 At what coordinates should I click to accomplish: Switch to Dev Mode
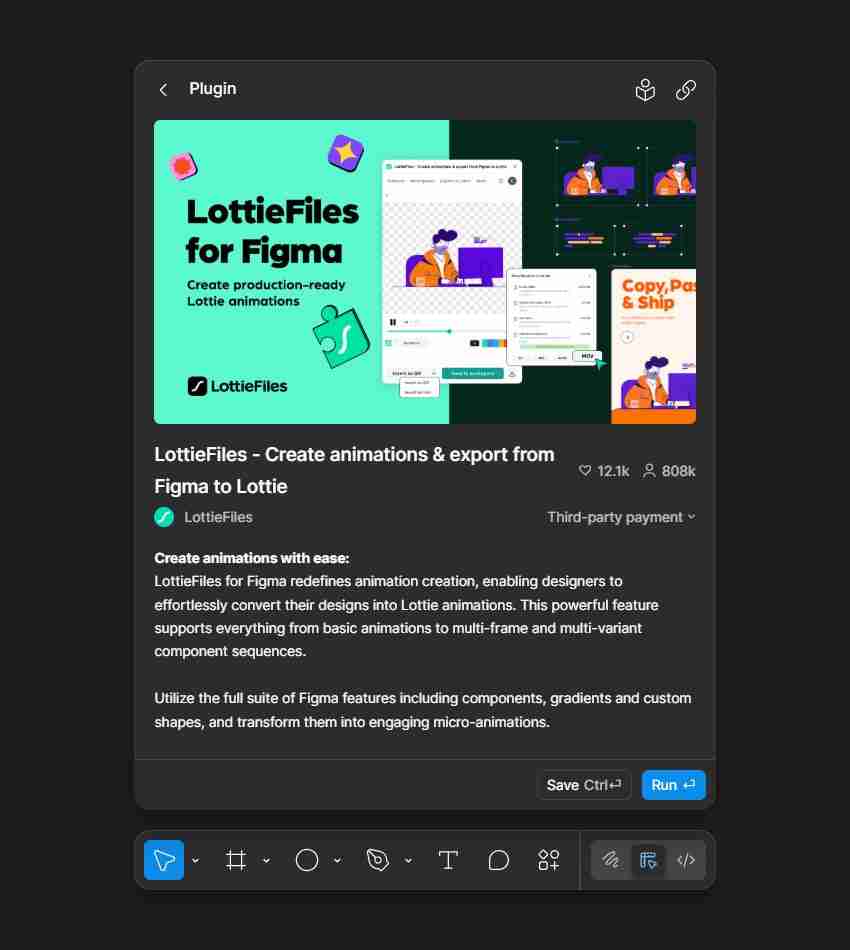[x=686, y=860]
